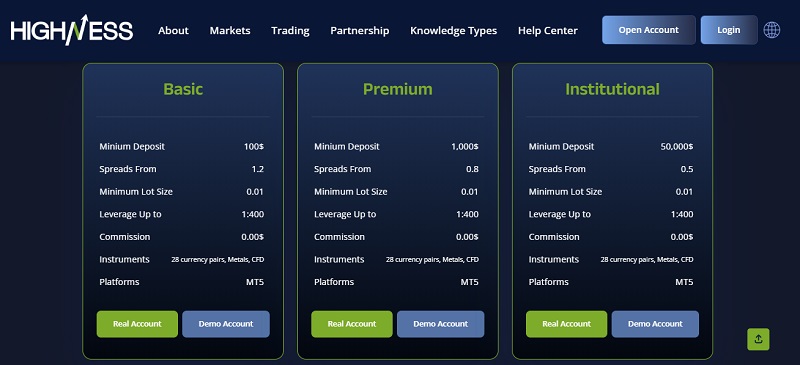Click Minimum Lot Size label in Institutional card
Screen dimensions: 800x365
pos(565,192)
